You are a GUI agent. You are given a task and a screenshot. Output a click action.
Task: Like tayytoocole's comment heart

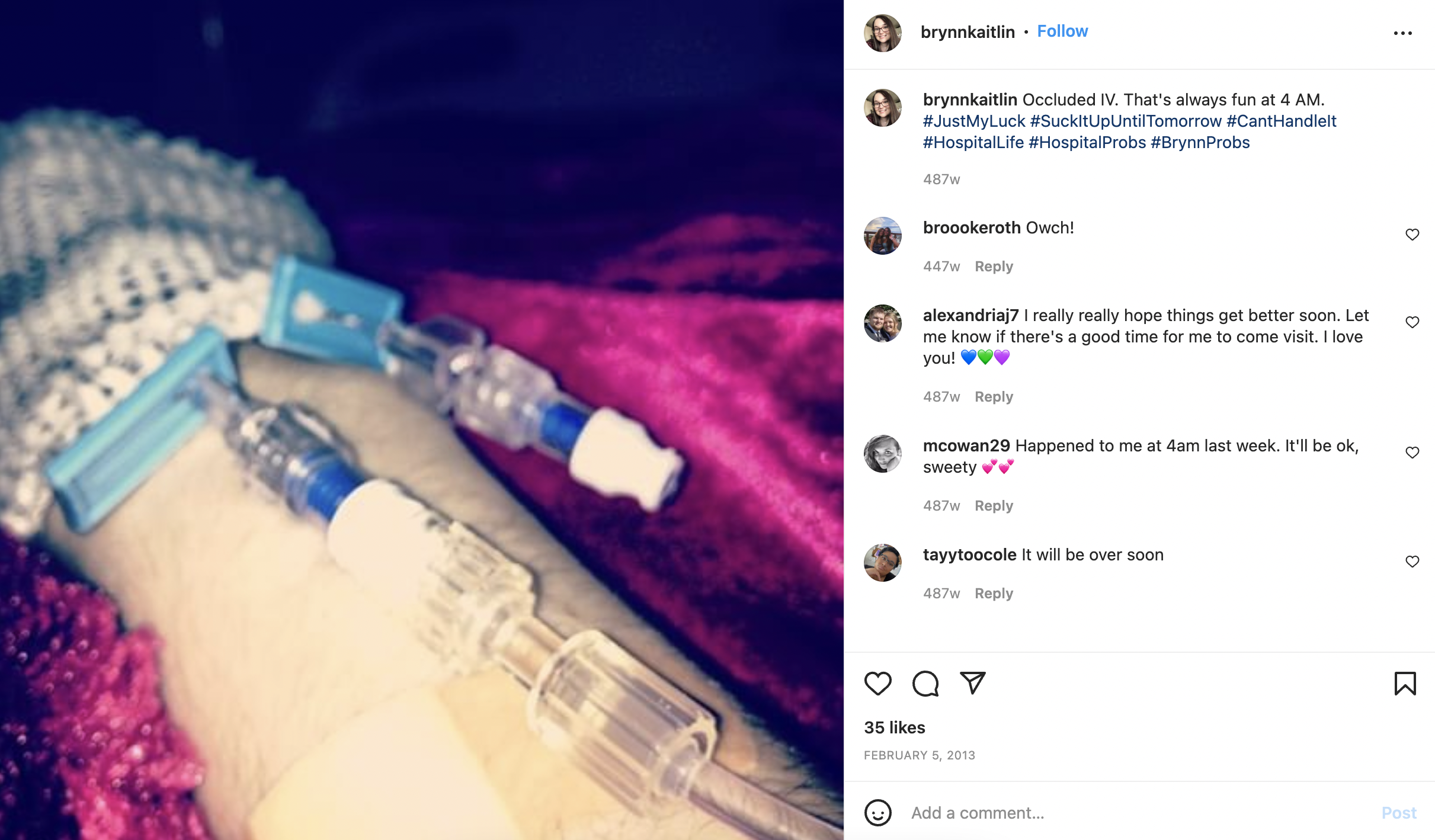pyautogui.click(x=1412, y=562)
